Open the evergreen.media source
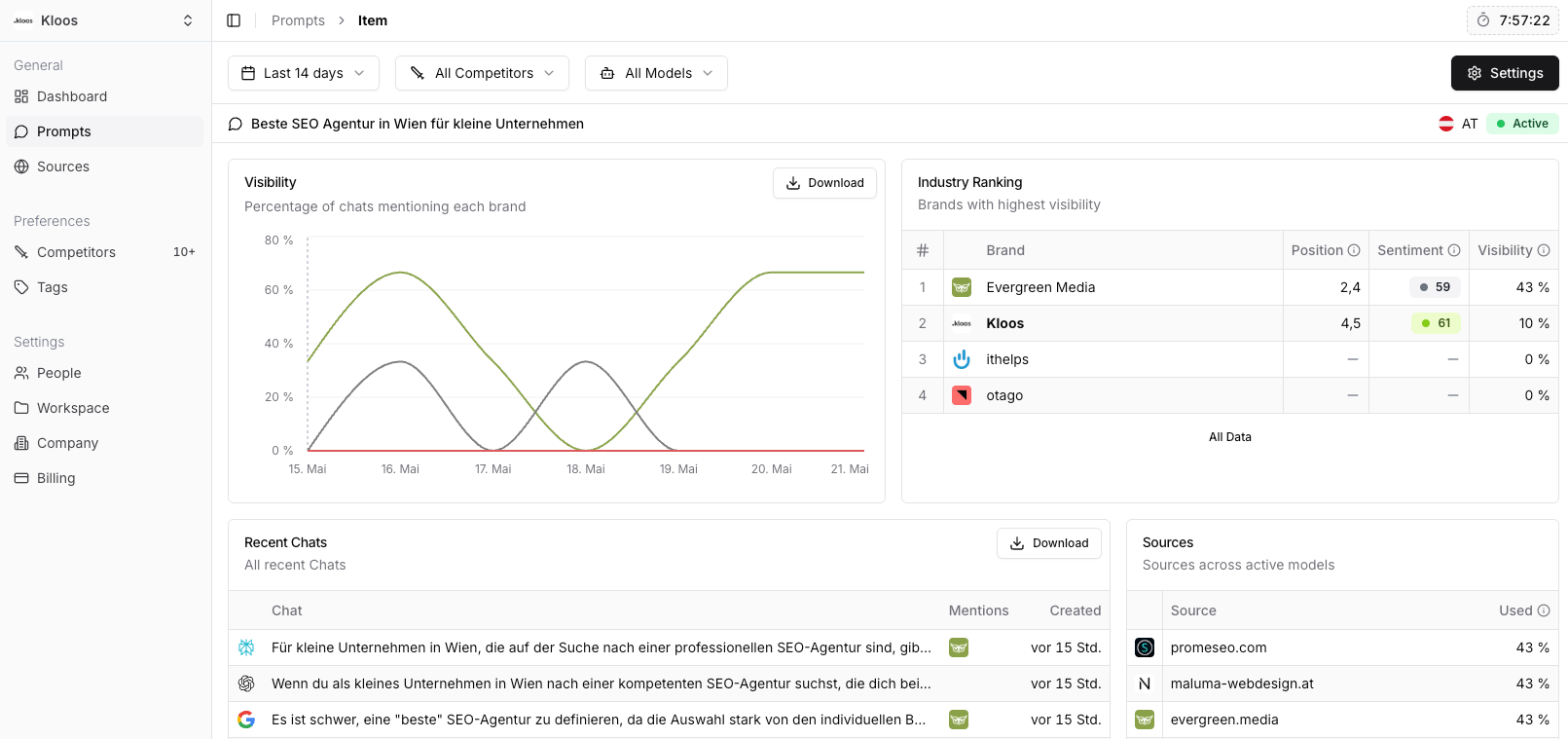The height and width of the screenshot is (739, 1568). tap(1224, 720)
